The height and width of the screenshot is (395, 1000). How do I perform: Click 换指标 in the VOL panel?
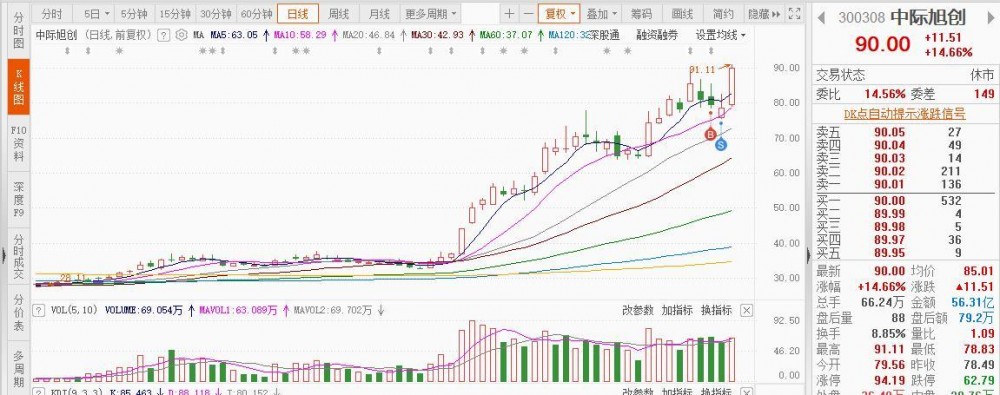[716, 310]
